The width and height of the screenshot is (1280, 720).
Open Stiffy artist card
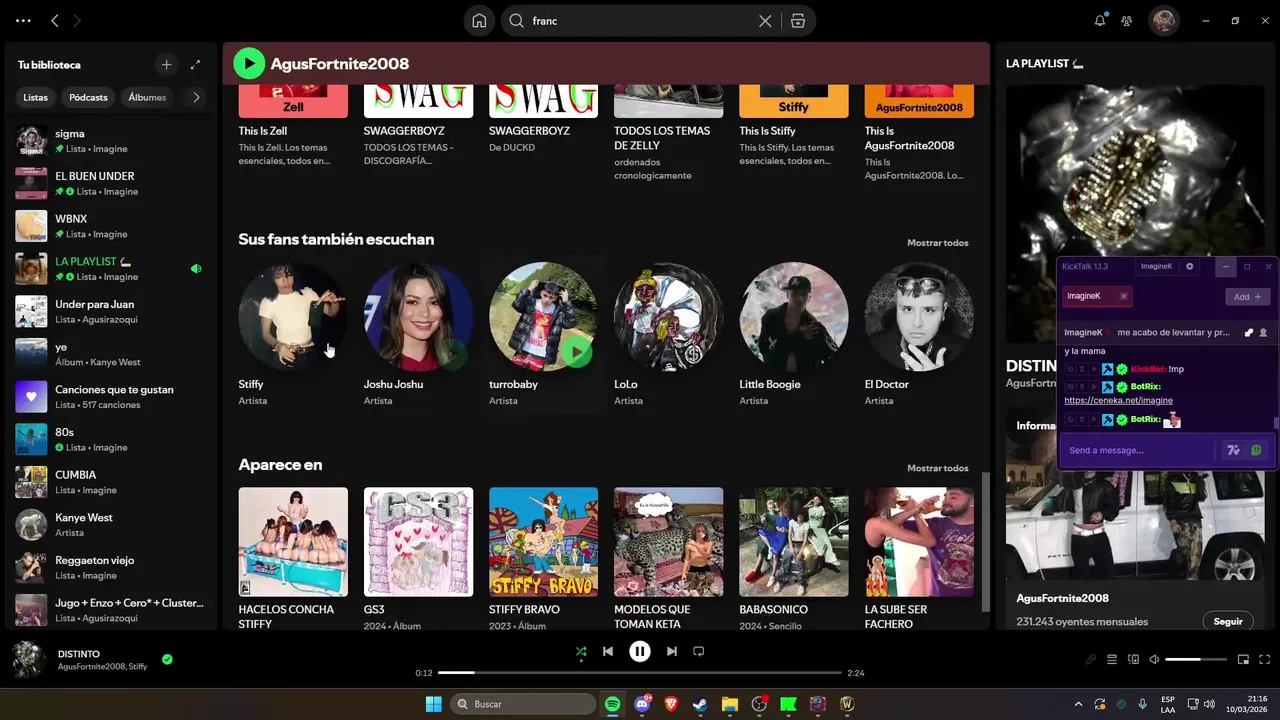[x=293, y=334]
